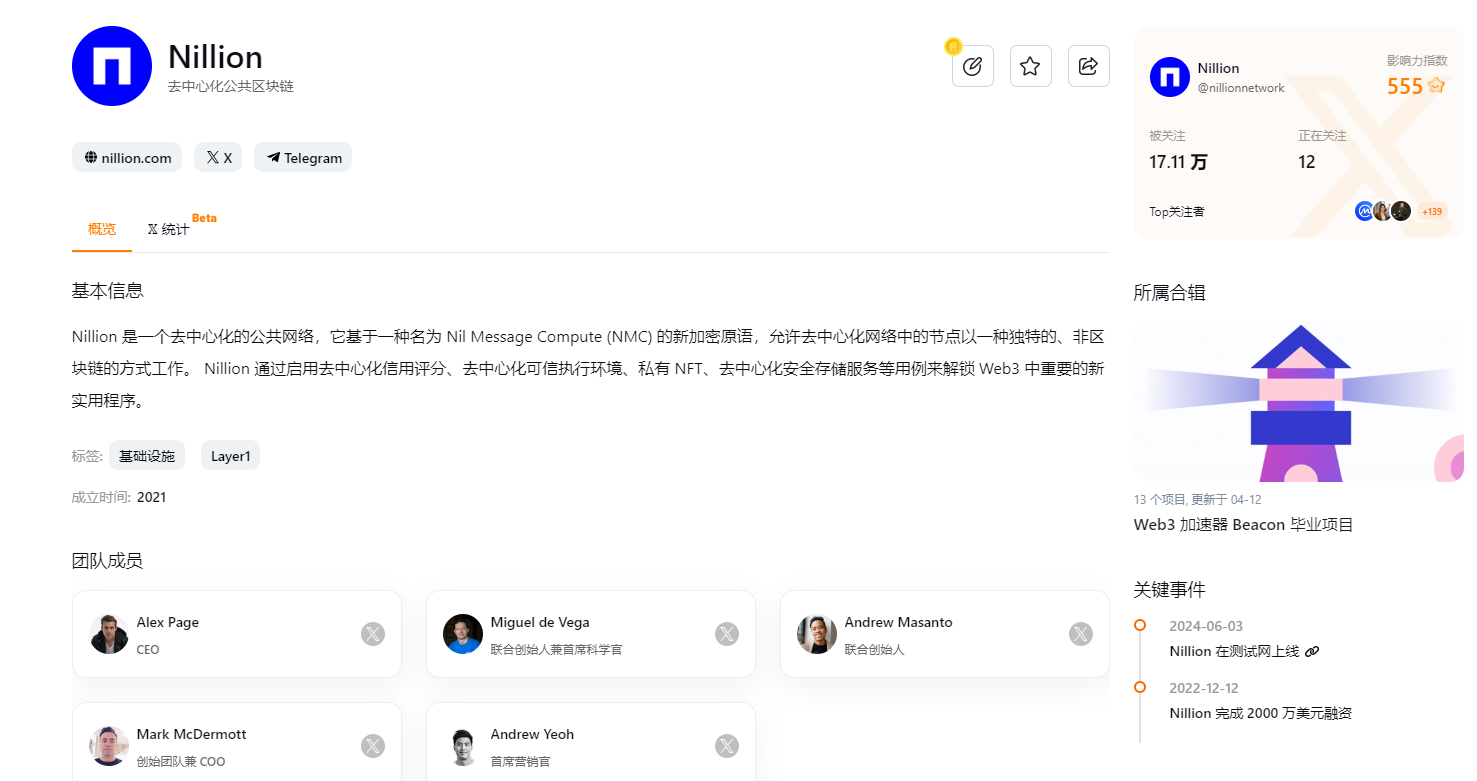Screen dimensions: 1477x781
Task: Select the 基础设施 tag
Action: point(147,456)
